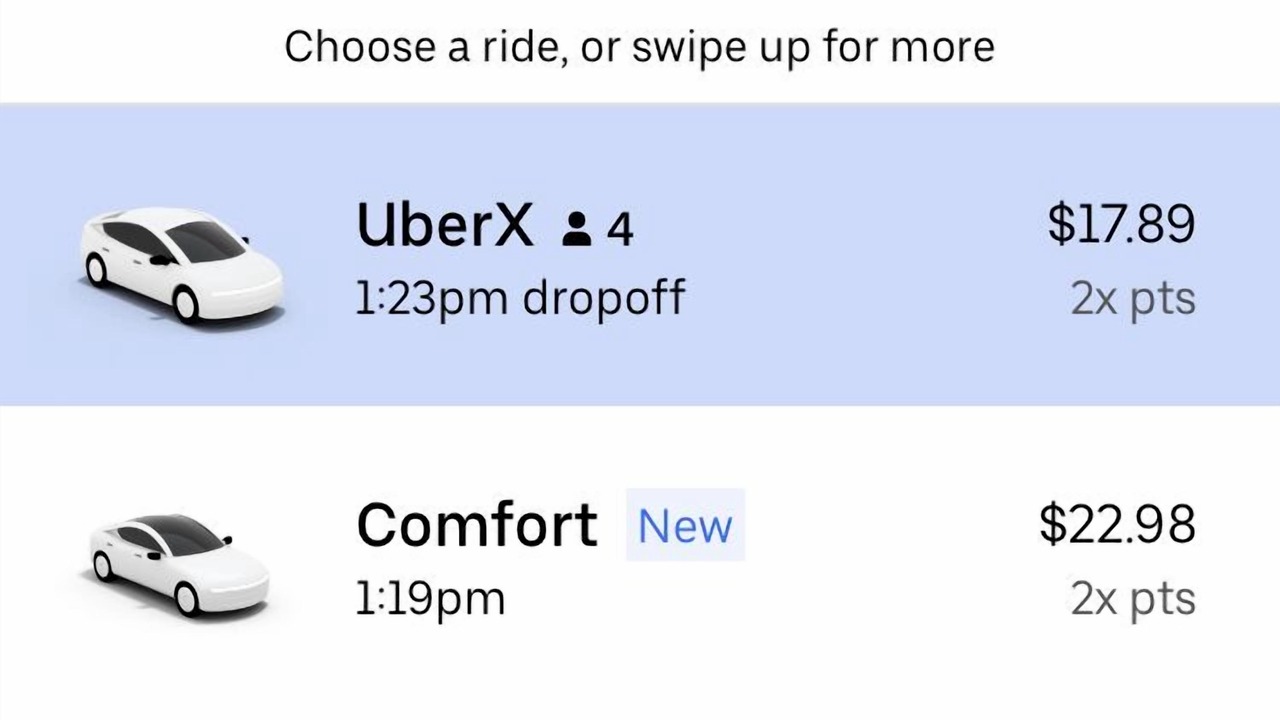Click the 1:19pm arrival time
This screenshot has width=1280, height=720.
tap(430, 598)
